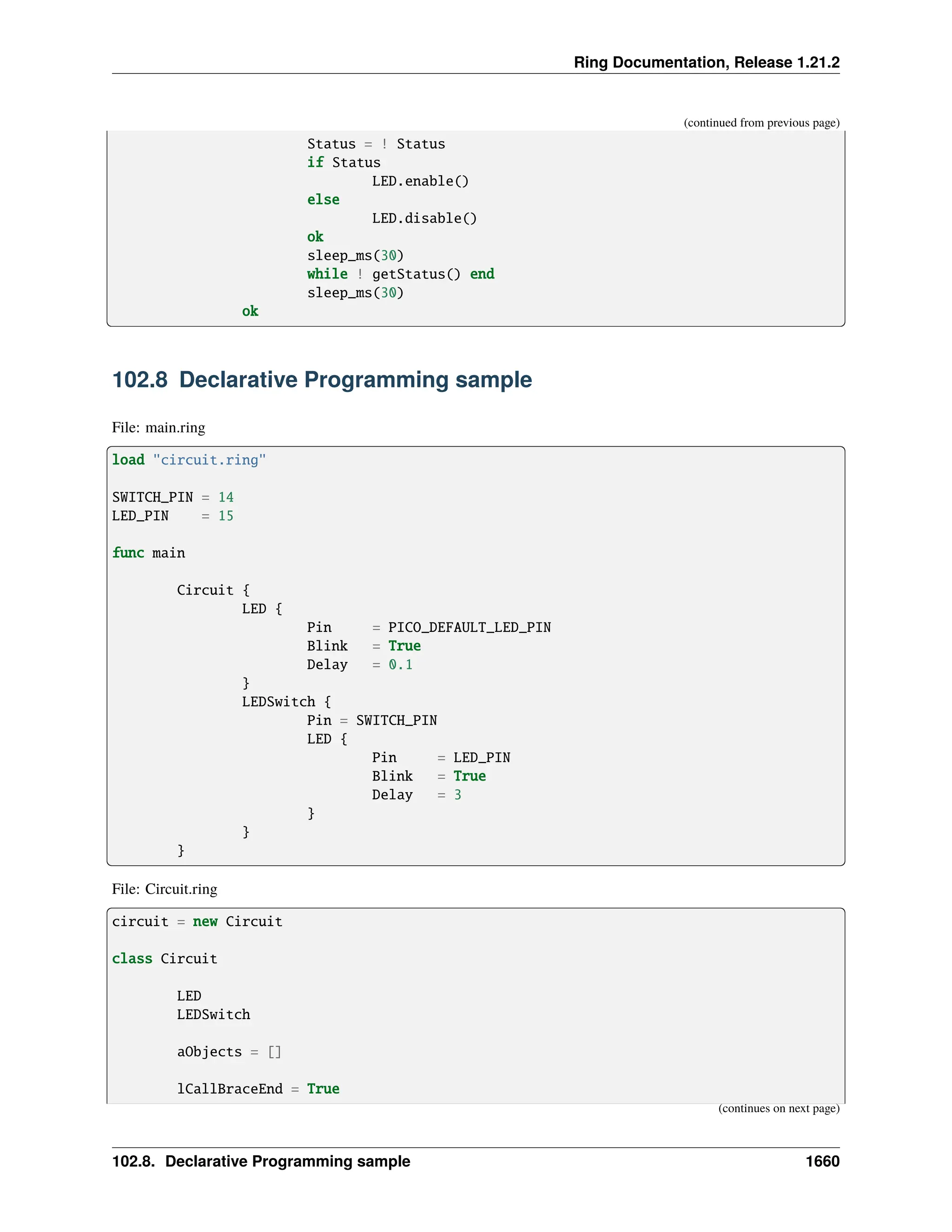Click the while ! getStatus() end line

click(x=400, y=275)
